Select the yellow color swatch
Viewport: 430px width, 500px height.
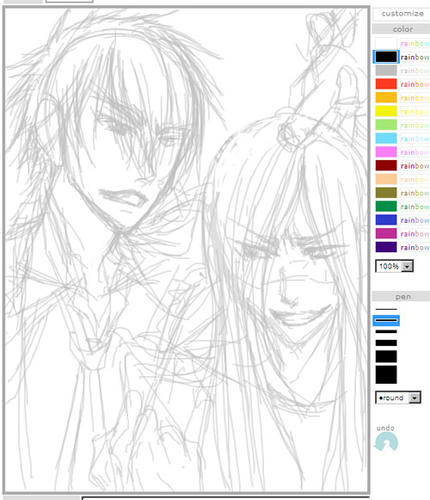(x=386, y=111)
